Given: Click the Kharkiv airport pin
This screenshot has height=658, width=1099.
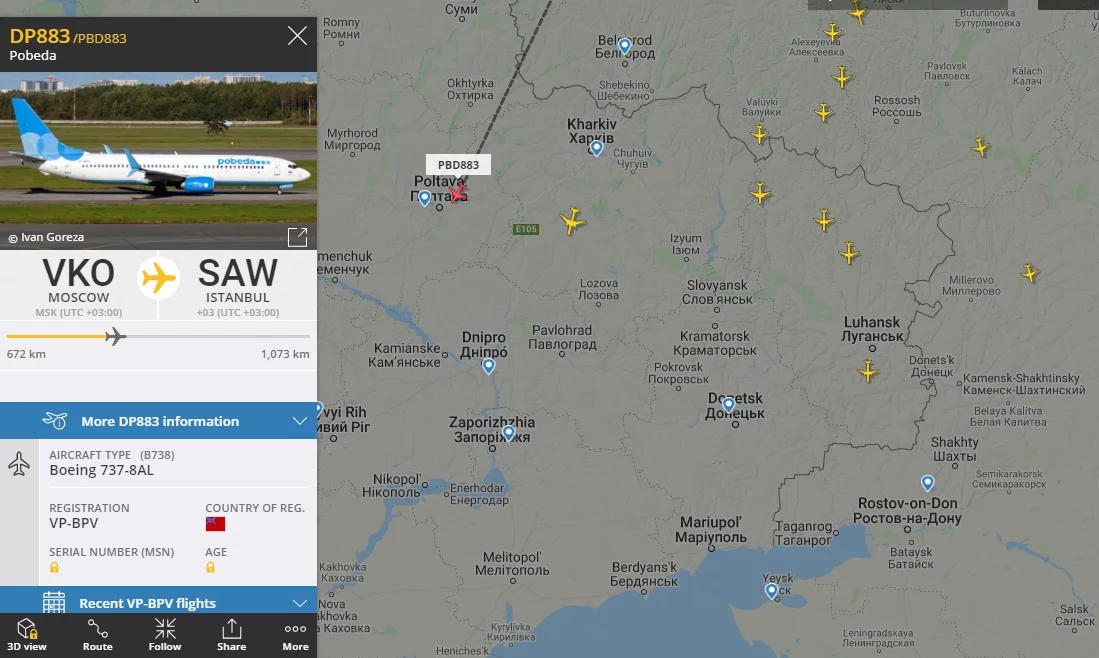Looking at the screenshot, I should (x=596, y=148).
